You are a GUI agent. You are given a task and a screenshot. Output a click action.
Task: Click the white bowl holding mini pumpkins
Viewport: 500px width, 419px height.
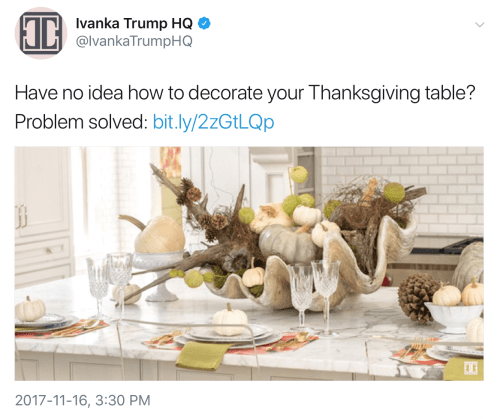point(453,317)
